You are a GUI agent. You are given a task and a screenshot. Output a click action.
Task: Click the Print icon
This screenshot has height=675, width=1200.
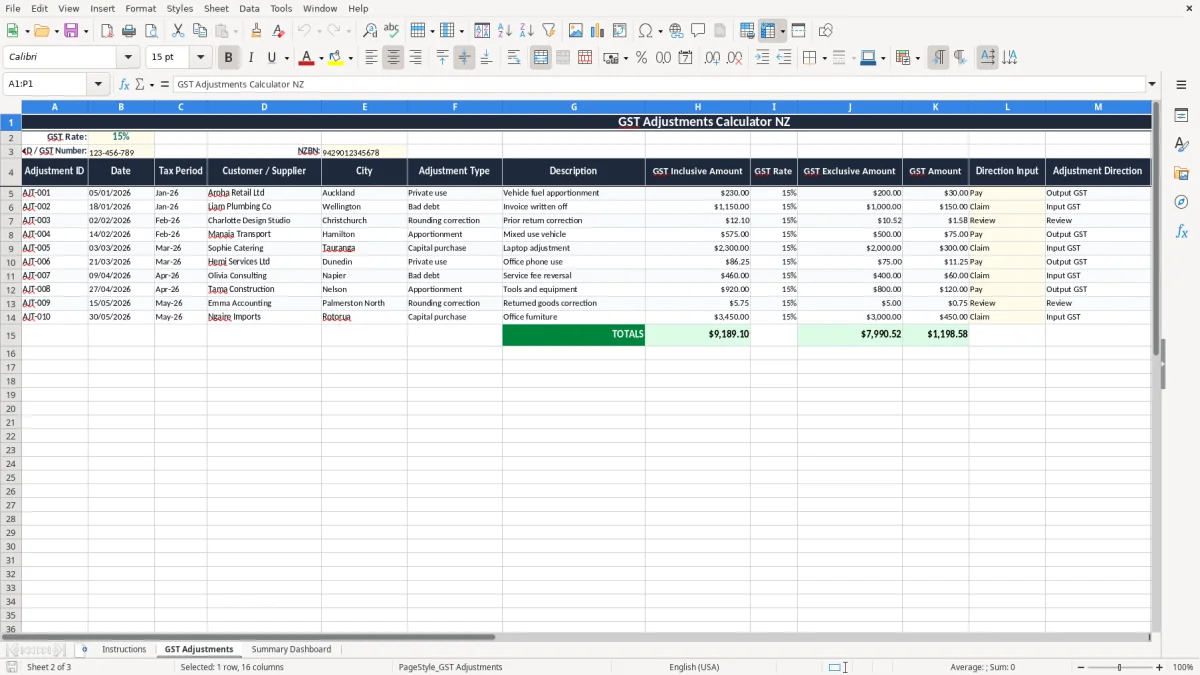point(129,31)
